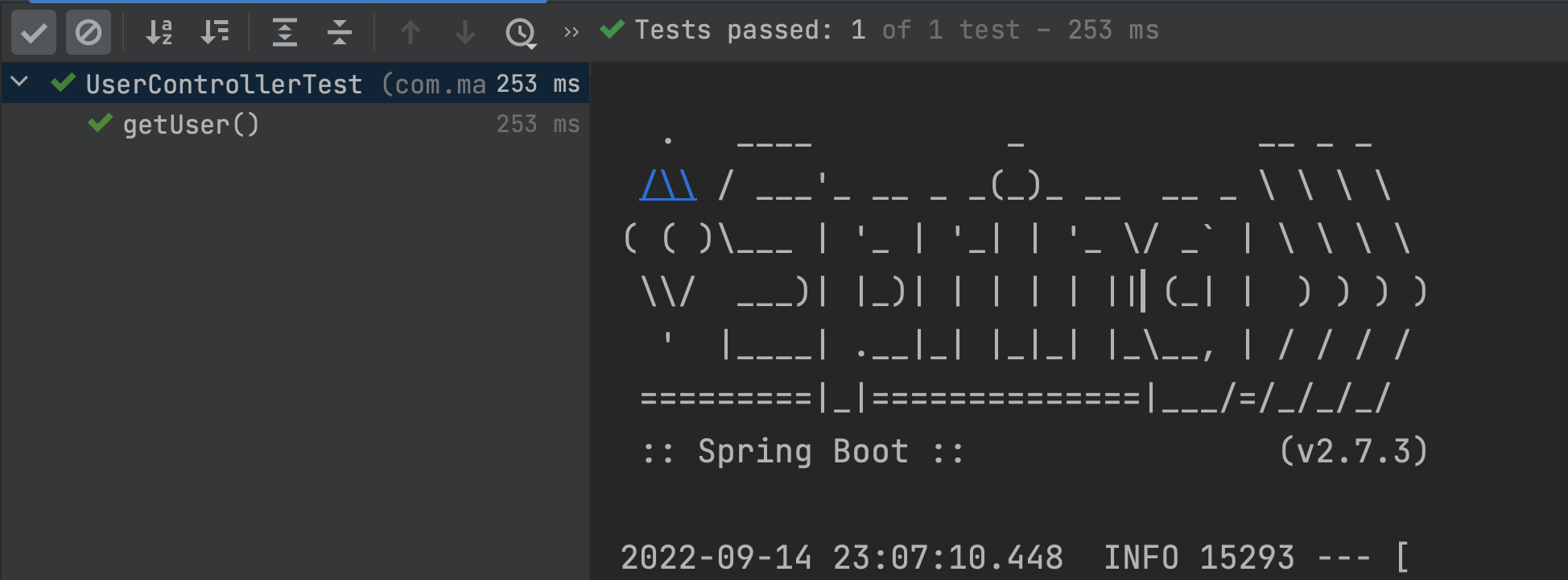Click the green tick in the status bar
Image resolution: width=1568 pixels, height=580 pixels.
coord(613,30)
